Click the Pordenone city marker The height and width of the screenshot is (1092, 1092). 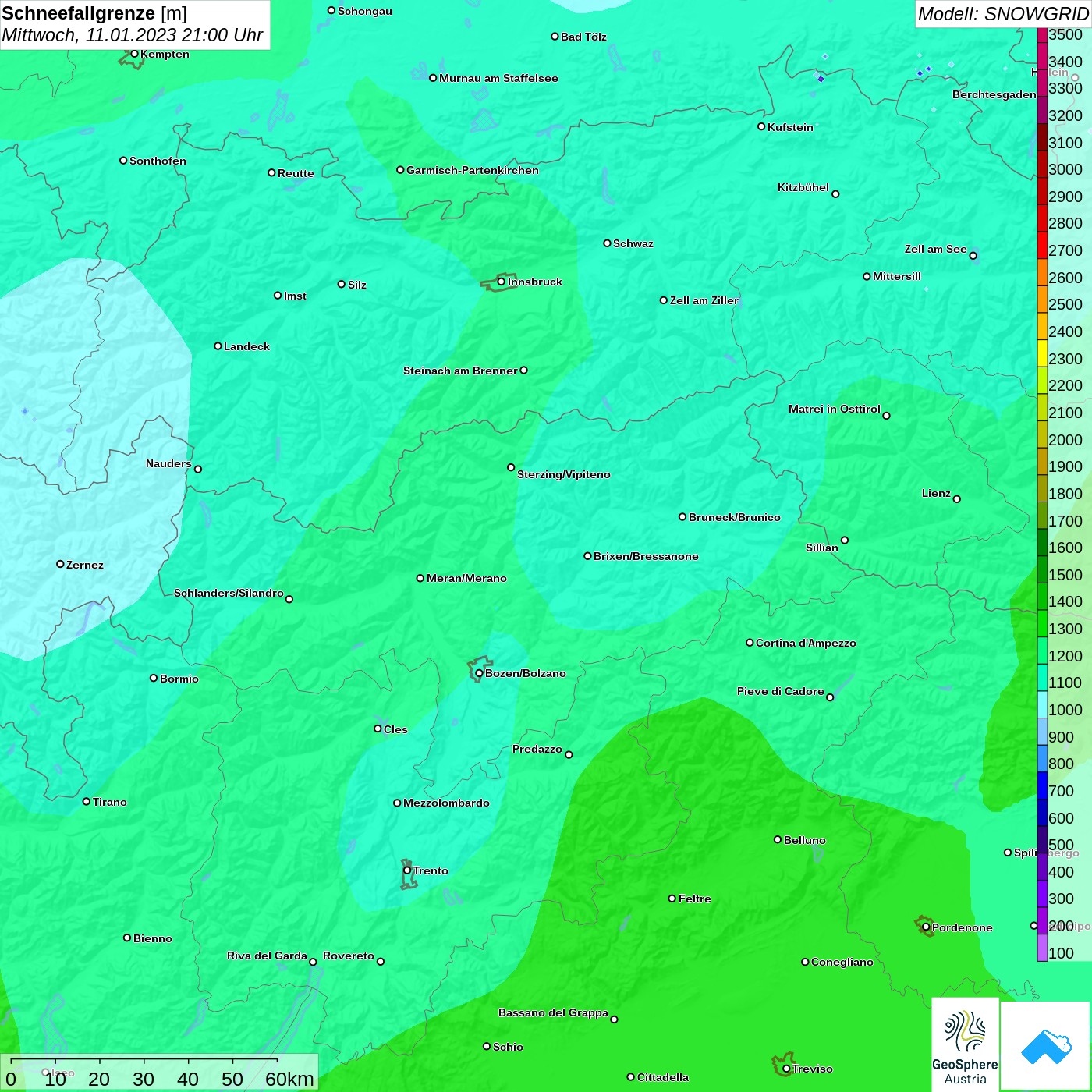click(x=926, y=927)
